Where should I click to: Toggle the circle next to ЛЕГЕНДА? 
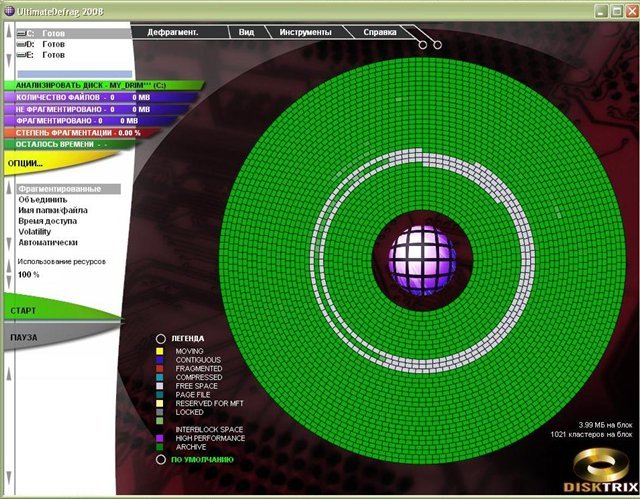161,339
